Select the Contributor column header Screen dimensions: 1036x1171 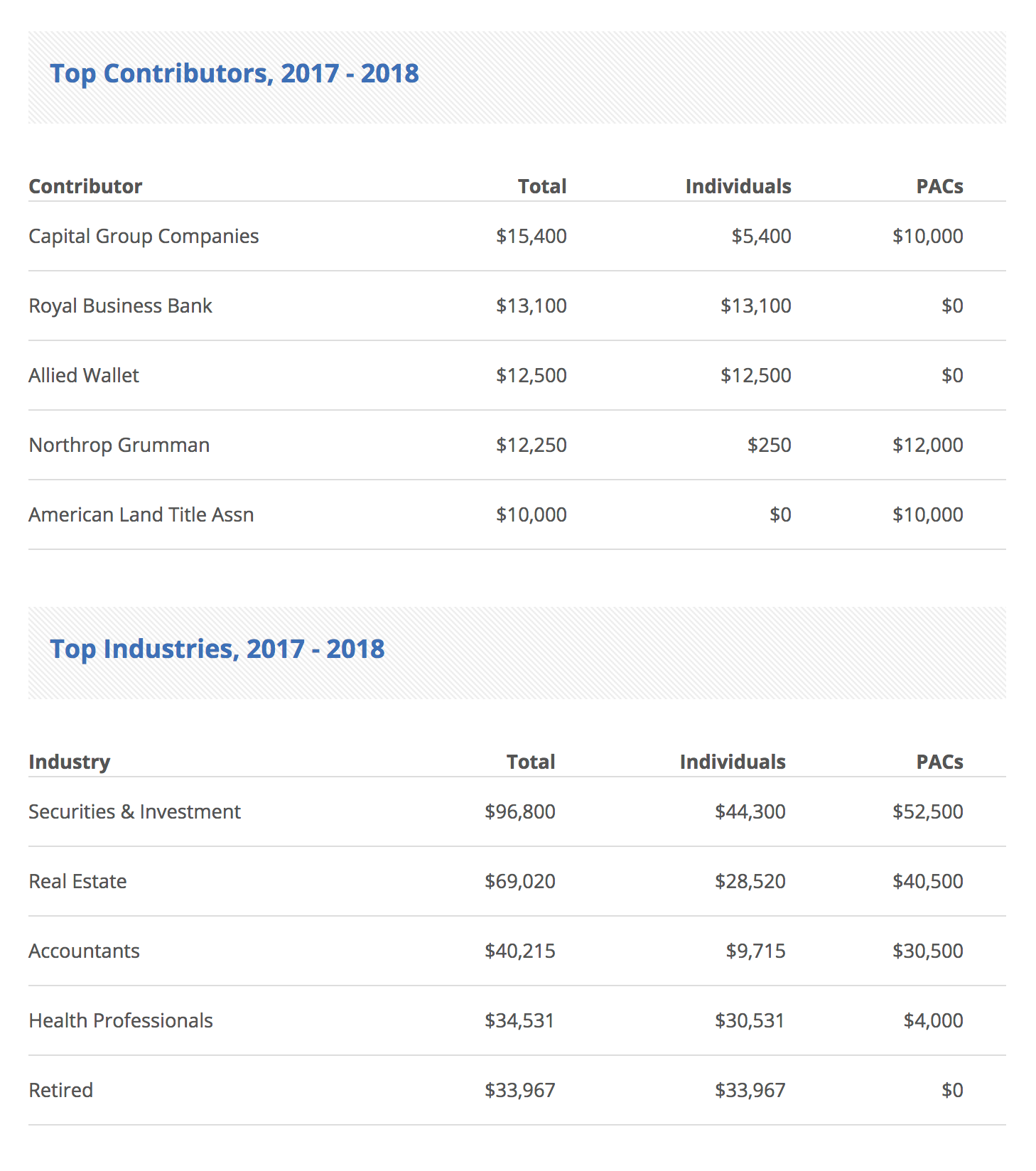point(85,186)
